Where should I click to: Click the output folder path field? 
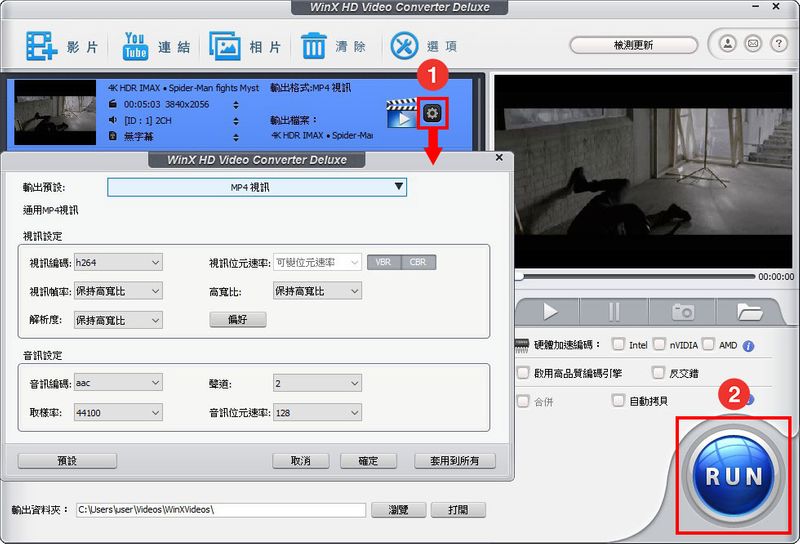tap(221, 509)
